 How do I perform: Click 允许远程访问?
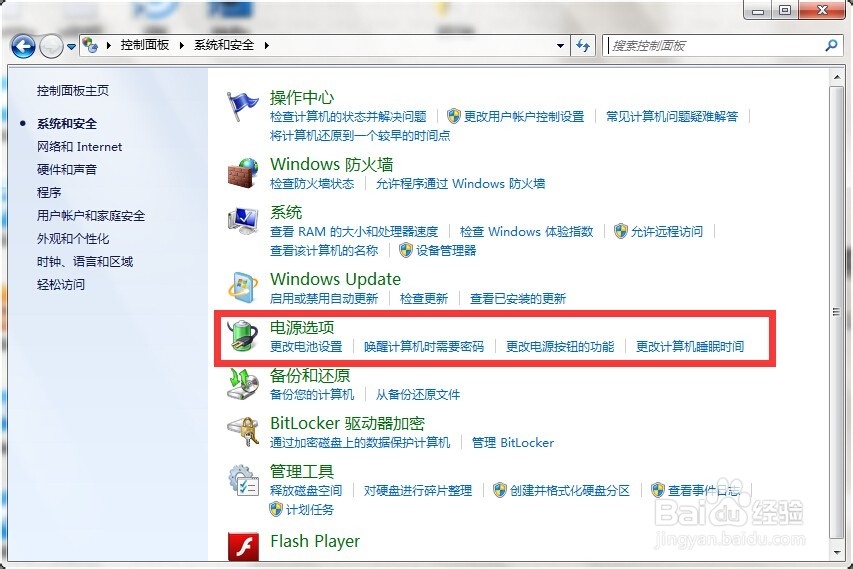point(667,232)
